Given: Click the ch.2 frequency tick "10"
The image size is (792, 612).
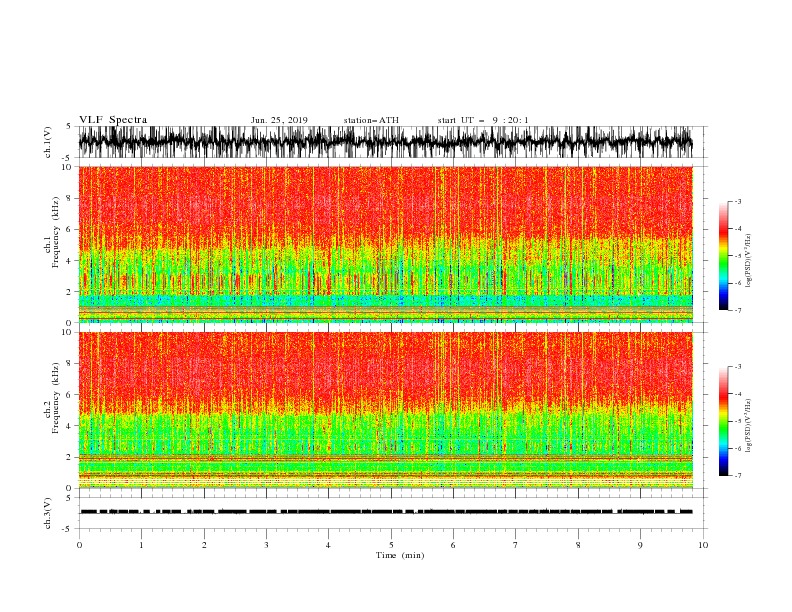Looking at the screenshot, I should click(68, 332).
